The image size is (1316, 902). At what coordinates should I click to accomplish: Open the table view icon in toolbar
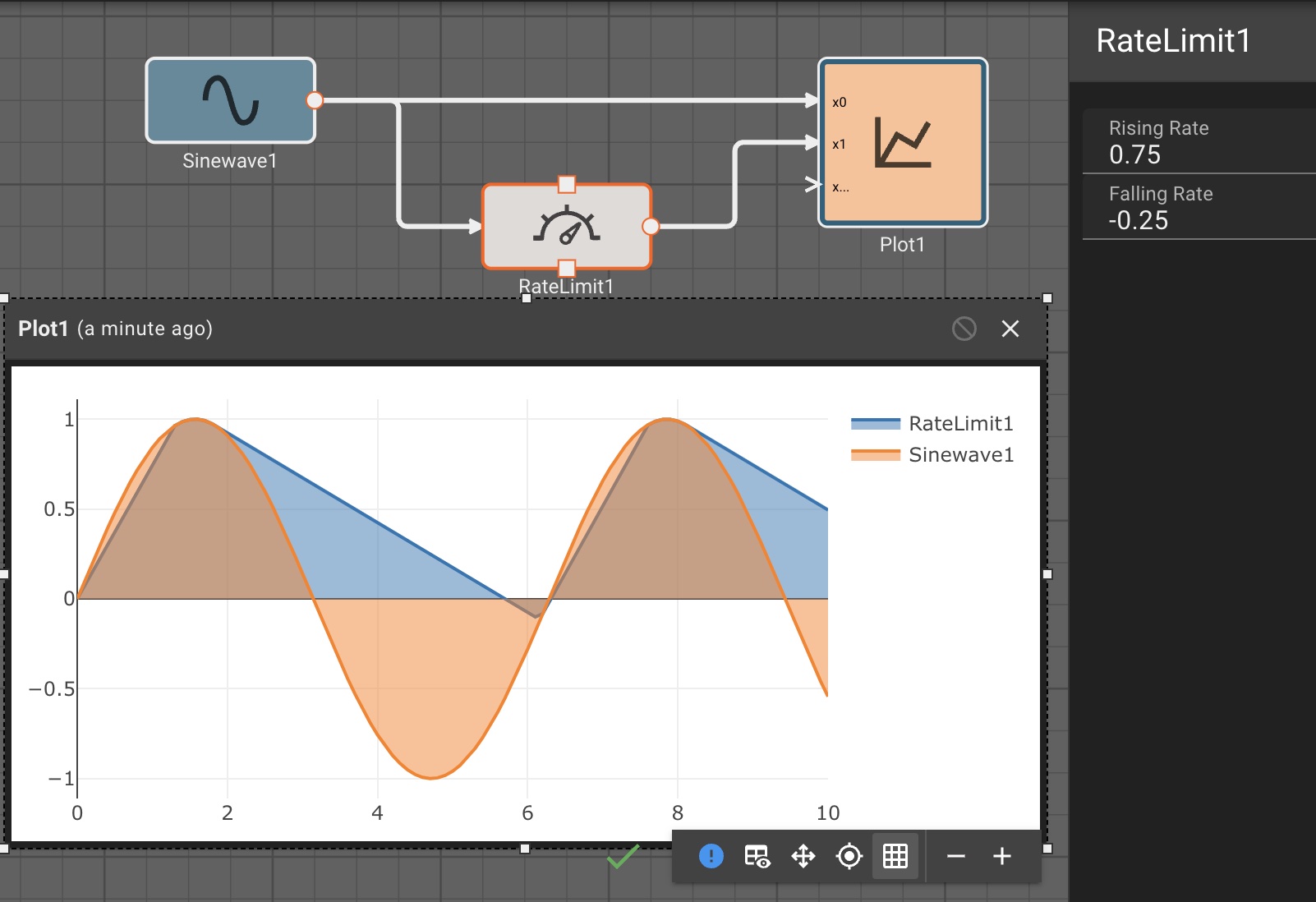757,856
